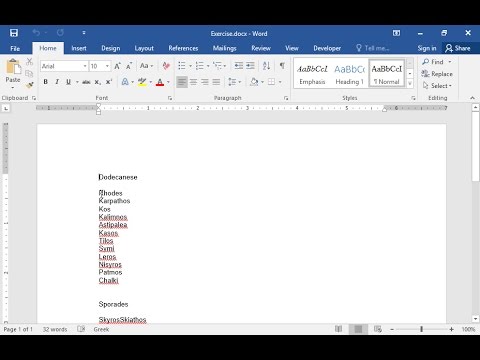Apply numbered list formatting
The width and height of the screenshot is (480, 360).
[199, 66]
